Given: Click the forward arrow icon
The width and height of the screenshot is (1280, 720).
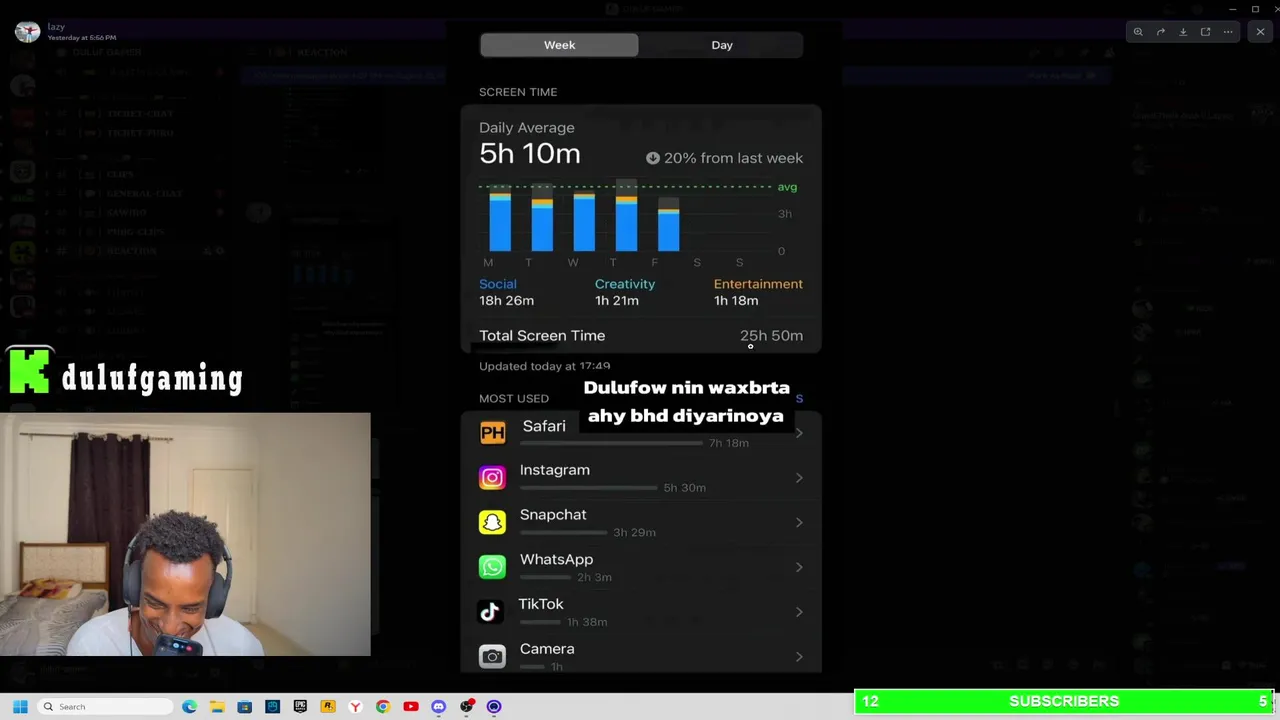Looking at the screenshot, I should pos(1161,32).
